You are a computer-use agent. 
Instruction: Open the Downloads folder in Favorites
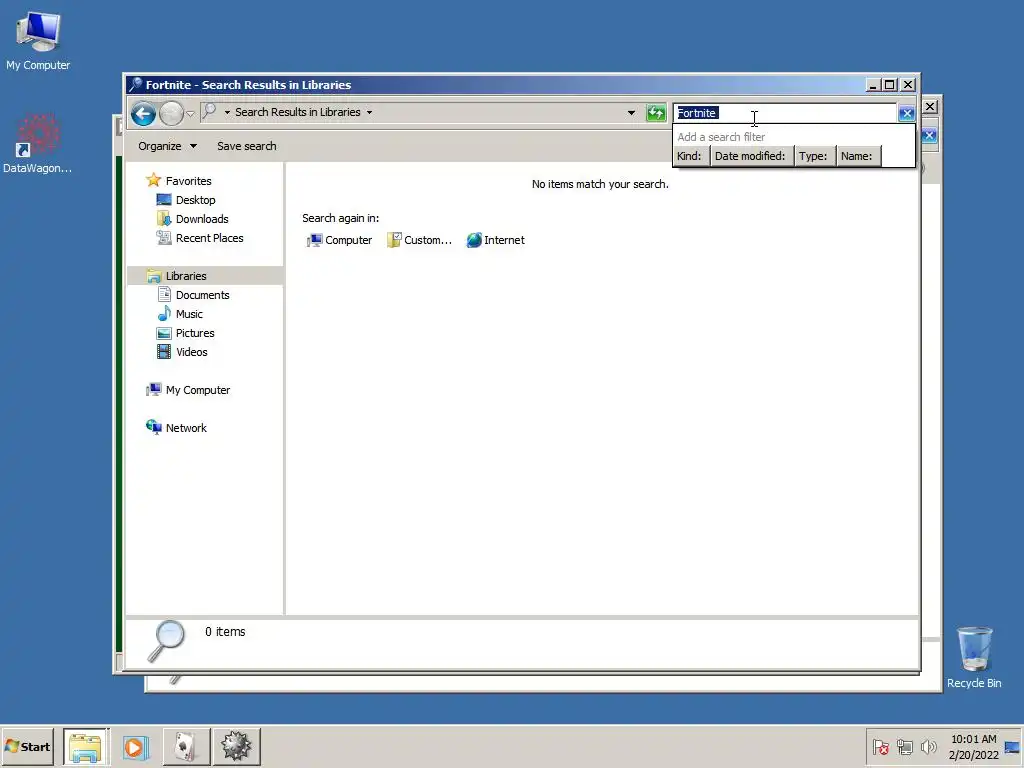[x=202, y=219]
